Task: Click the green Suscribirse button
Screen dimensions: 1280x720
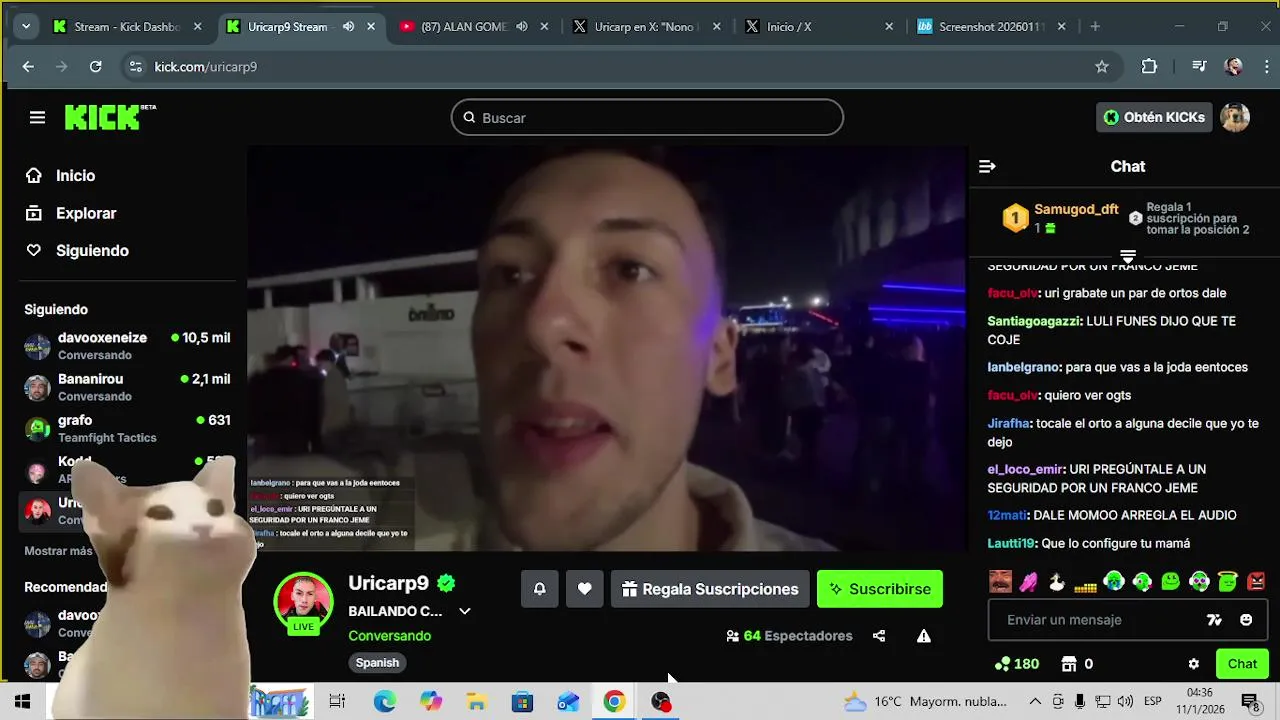Action: 880,589
